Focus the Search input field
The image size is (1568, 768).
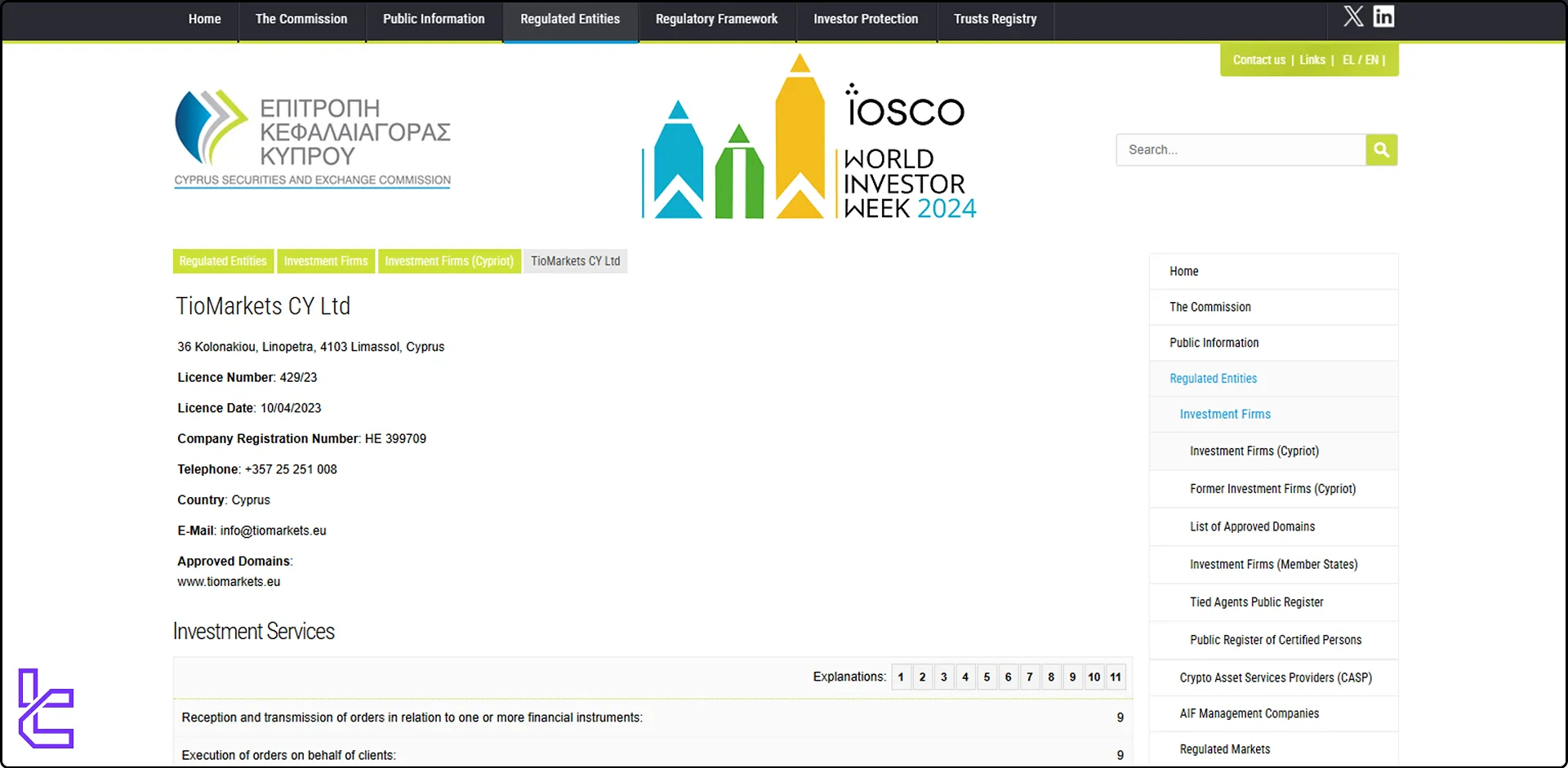tap(1241, 150)
